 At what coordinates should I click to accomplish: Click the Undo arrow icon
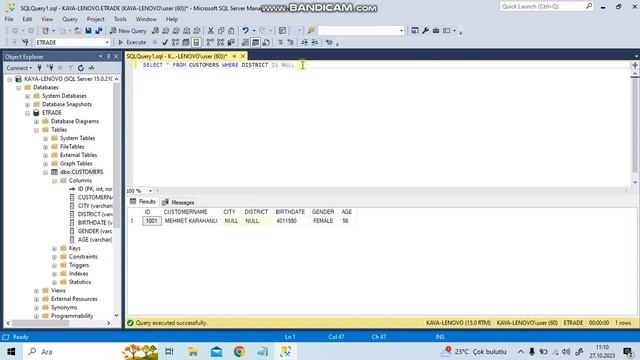pos(245,31)
